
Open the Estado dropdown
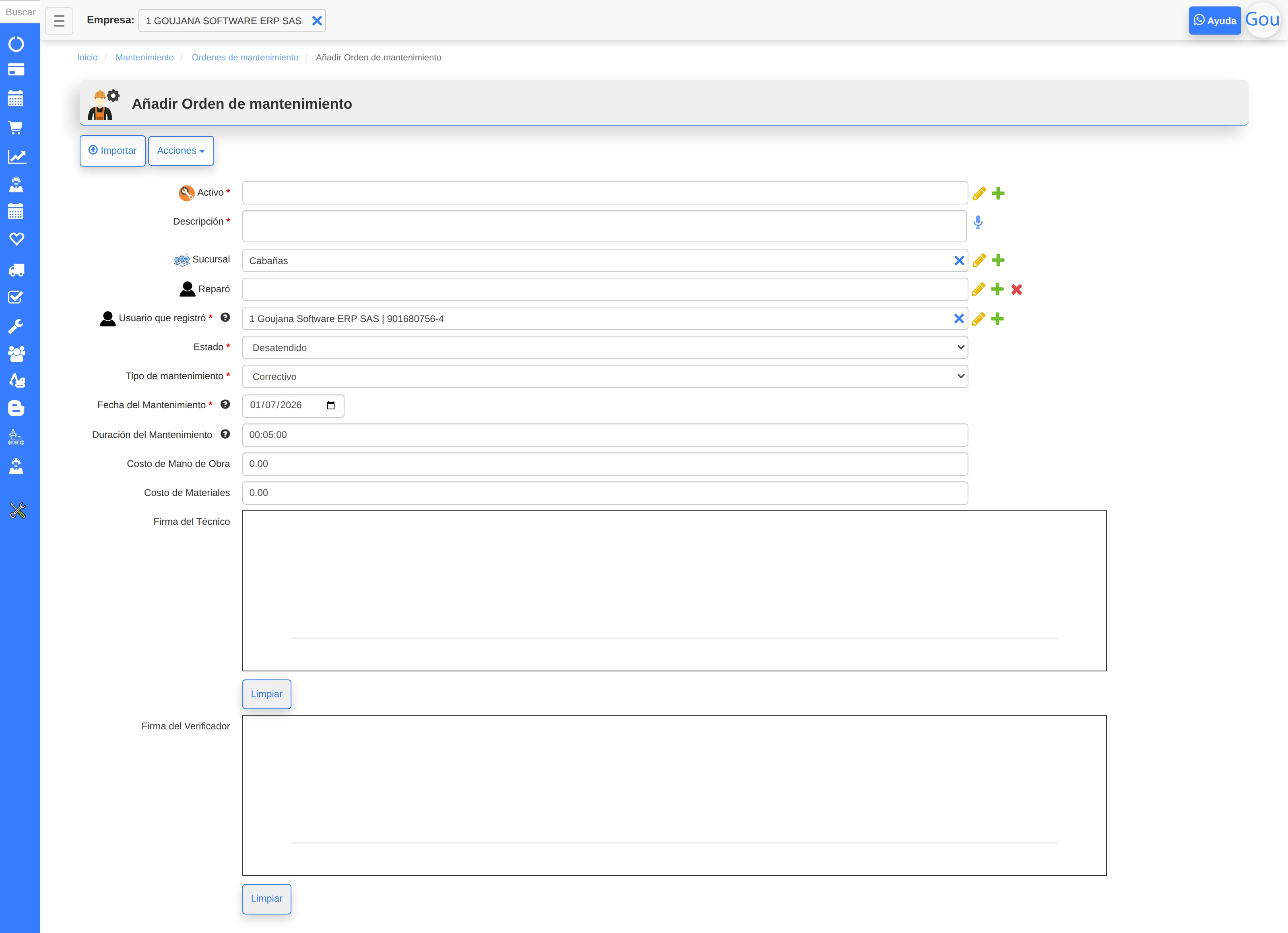(605, 347)
